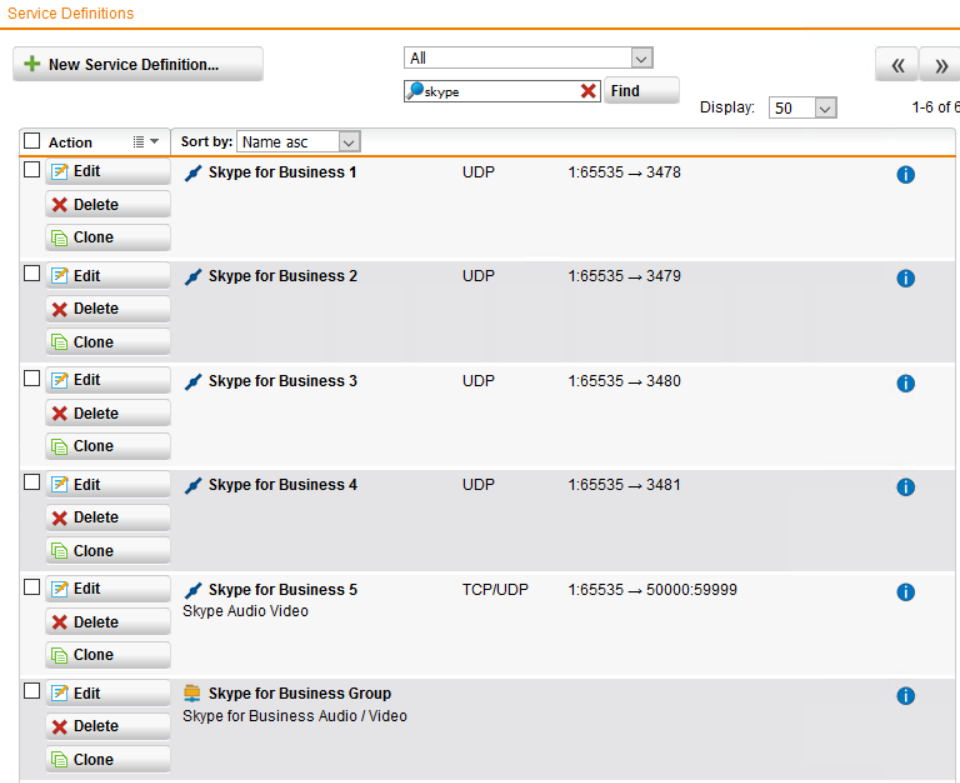Click the service icon beside Skype for Business 5
This screenshot has height=783, width=960.
pyautogui.click(x=193, y=591)
